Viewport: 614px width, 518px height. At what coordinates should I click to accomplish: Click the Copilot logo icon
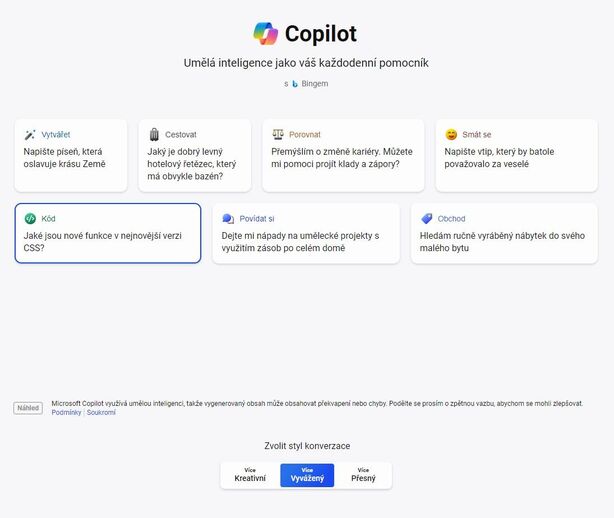(266, 34)
